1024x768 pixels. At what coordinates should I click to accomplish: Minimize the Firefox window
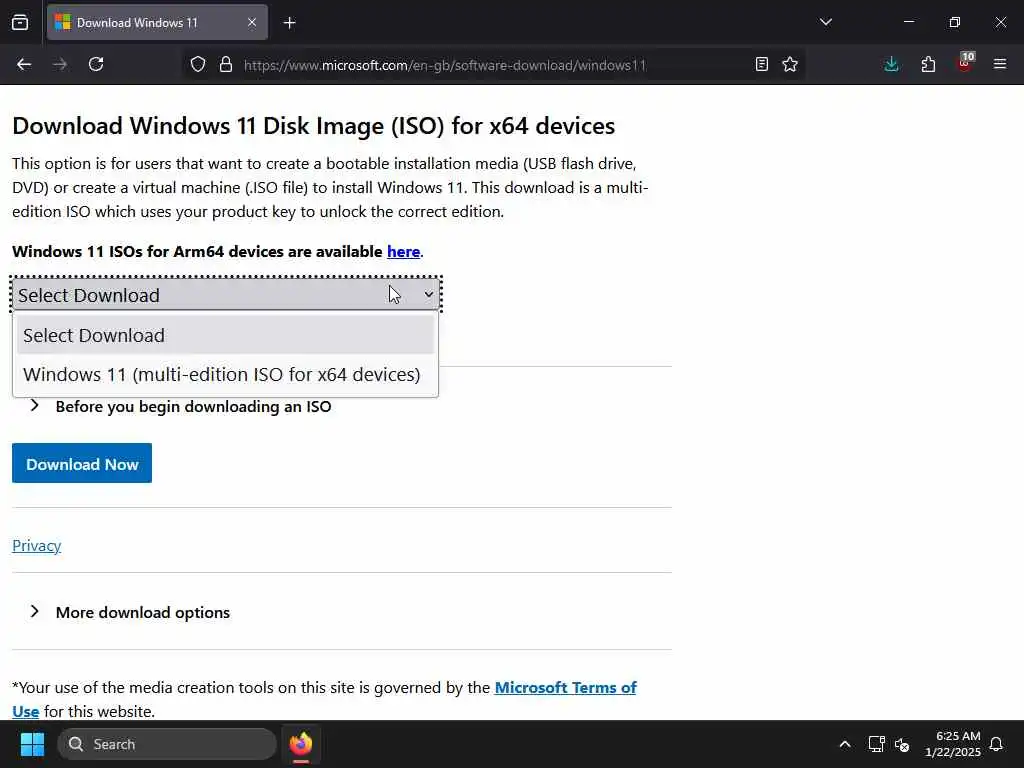[908, 22]
